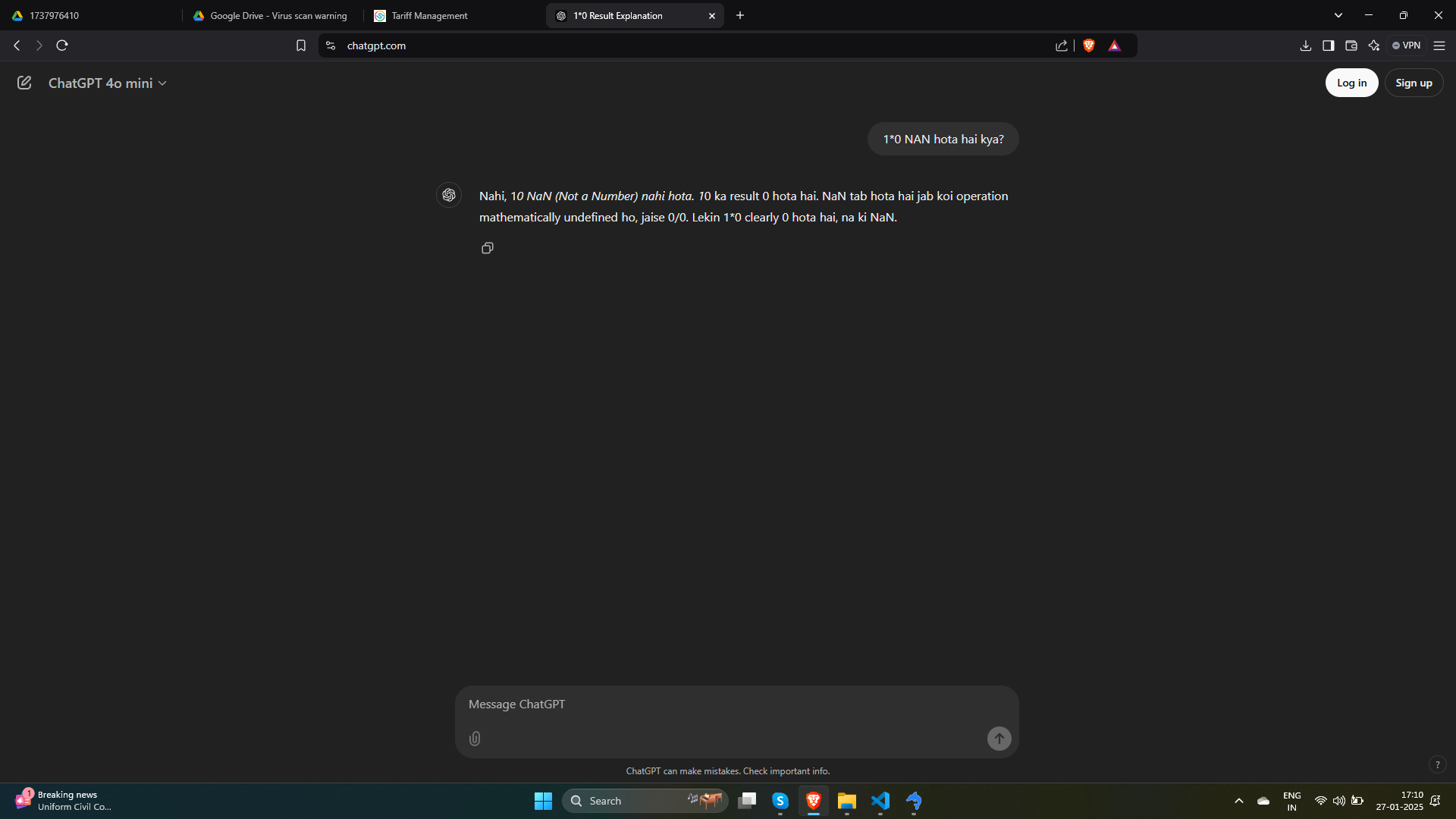Open Brave browser from the taskbar
1456x819 pixels.
coord(814,801)
